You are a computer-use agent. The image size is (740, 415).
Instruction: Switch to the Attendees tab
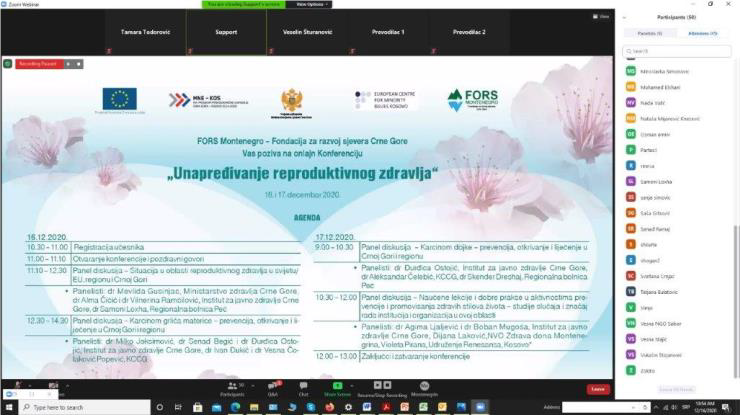[703, 34]
